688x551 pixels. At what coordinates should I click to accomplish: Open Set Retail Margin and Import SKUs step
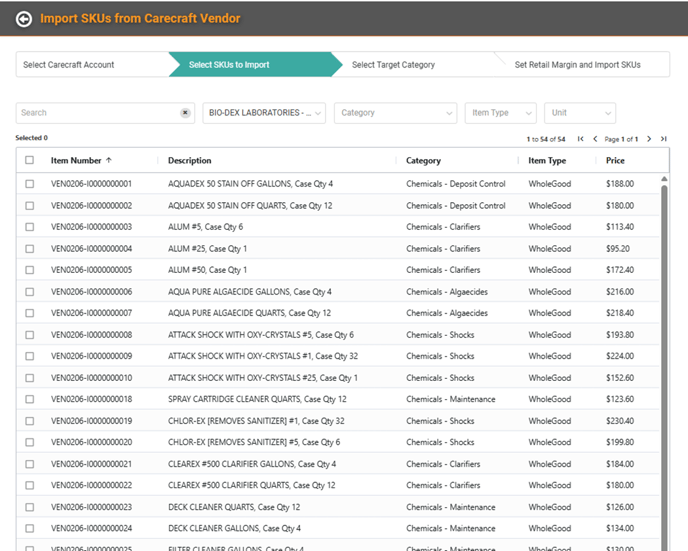coord(577,65)
